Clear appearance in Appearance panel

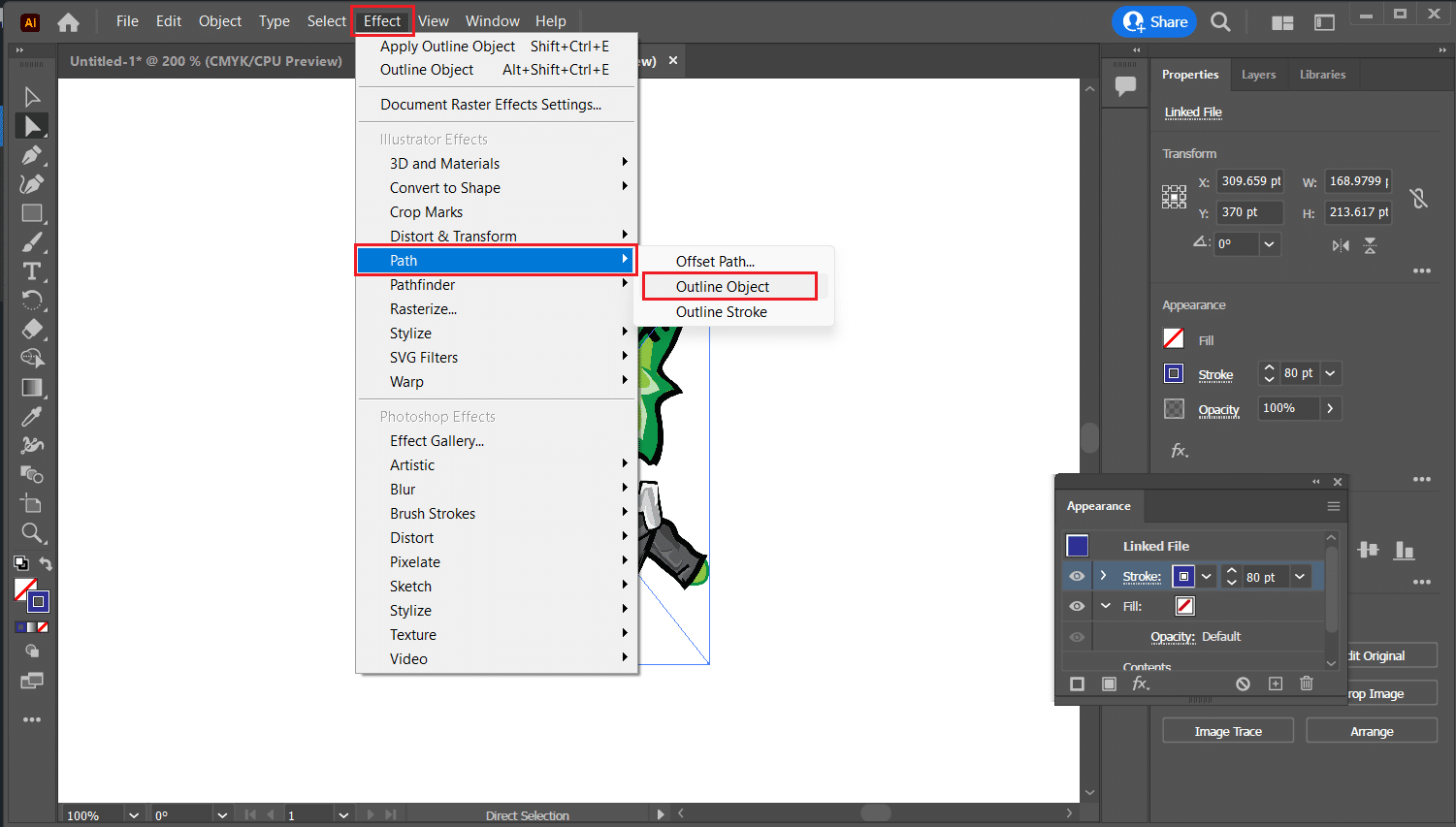1243,684
